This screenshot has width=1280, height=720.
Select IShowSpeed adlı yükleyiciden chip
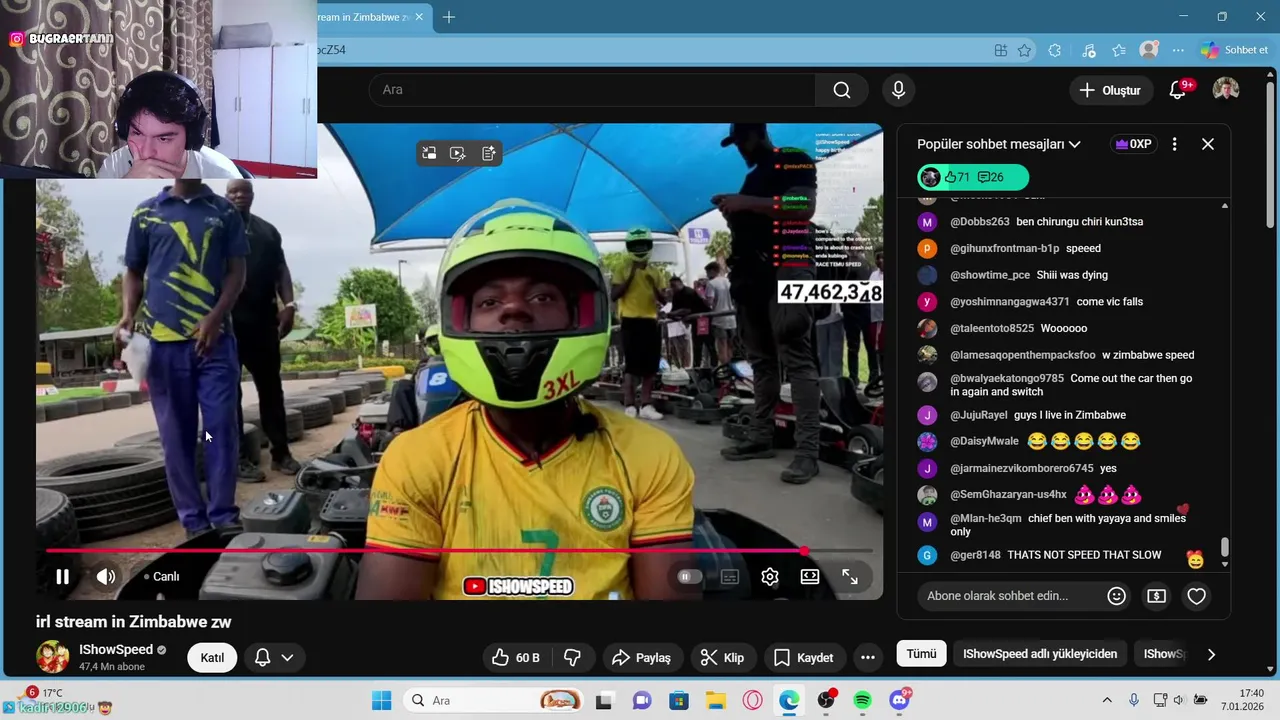1040,654
